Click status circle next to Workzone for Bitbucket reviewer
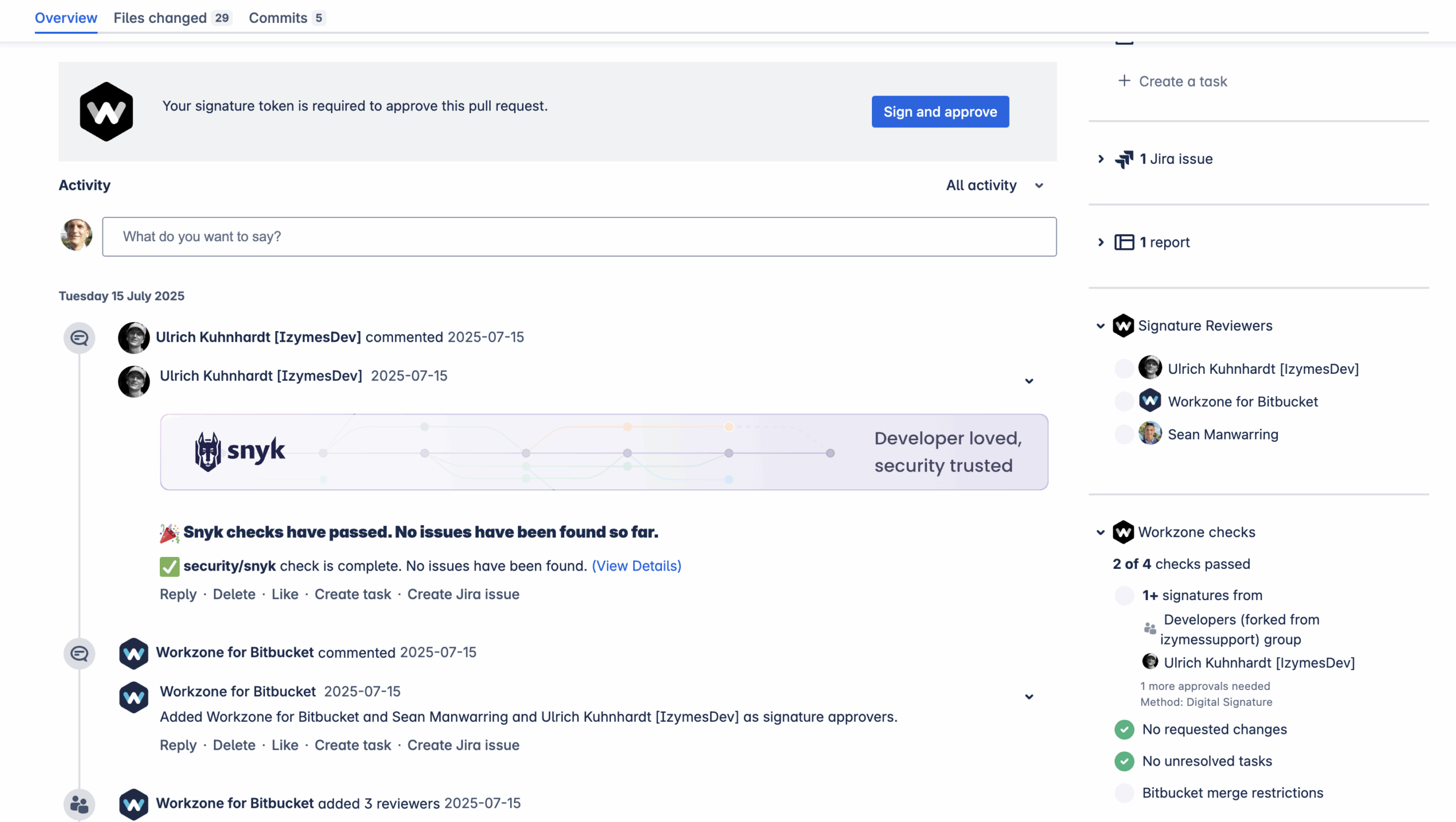 1124,402
